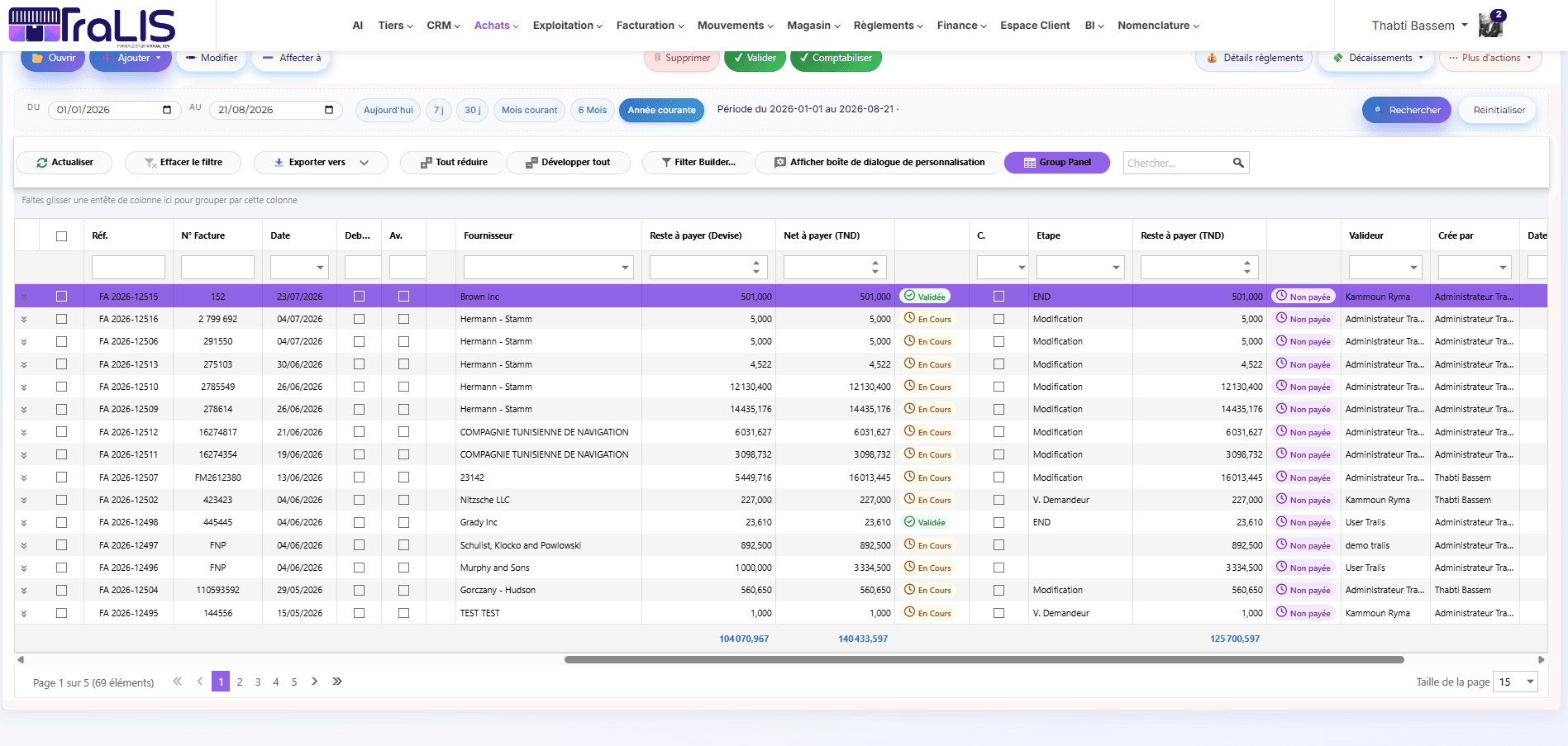Image resolution: width=1568 pixels, height=746 pixels.
Task: Select row checkbox for FA 2026-12502
Action: click(x=61, y=500)
